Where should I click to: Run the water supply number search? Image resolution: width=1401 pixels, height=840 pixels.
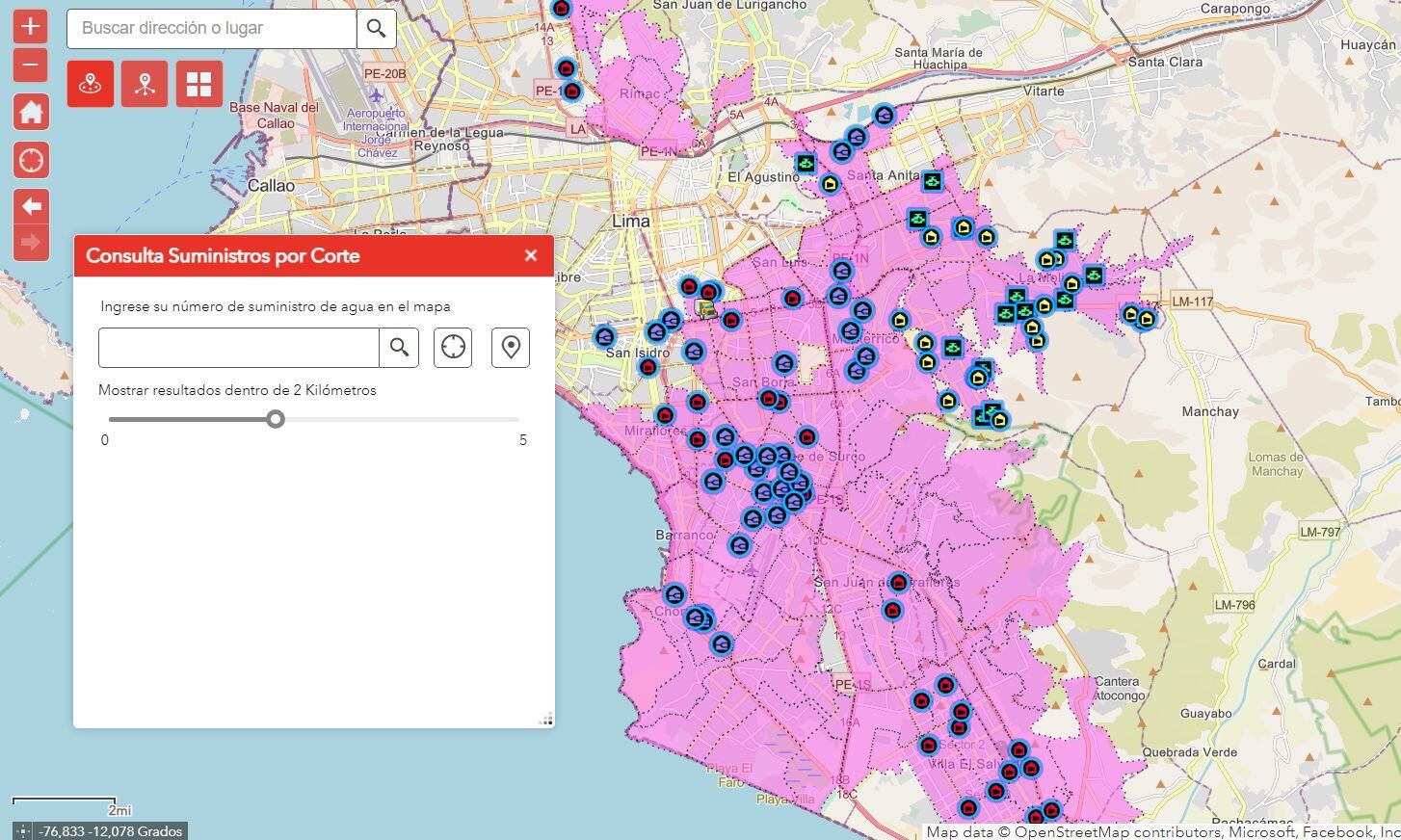point(399,347)
